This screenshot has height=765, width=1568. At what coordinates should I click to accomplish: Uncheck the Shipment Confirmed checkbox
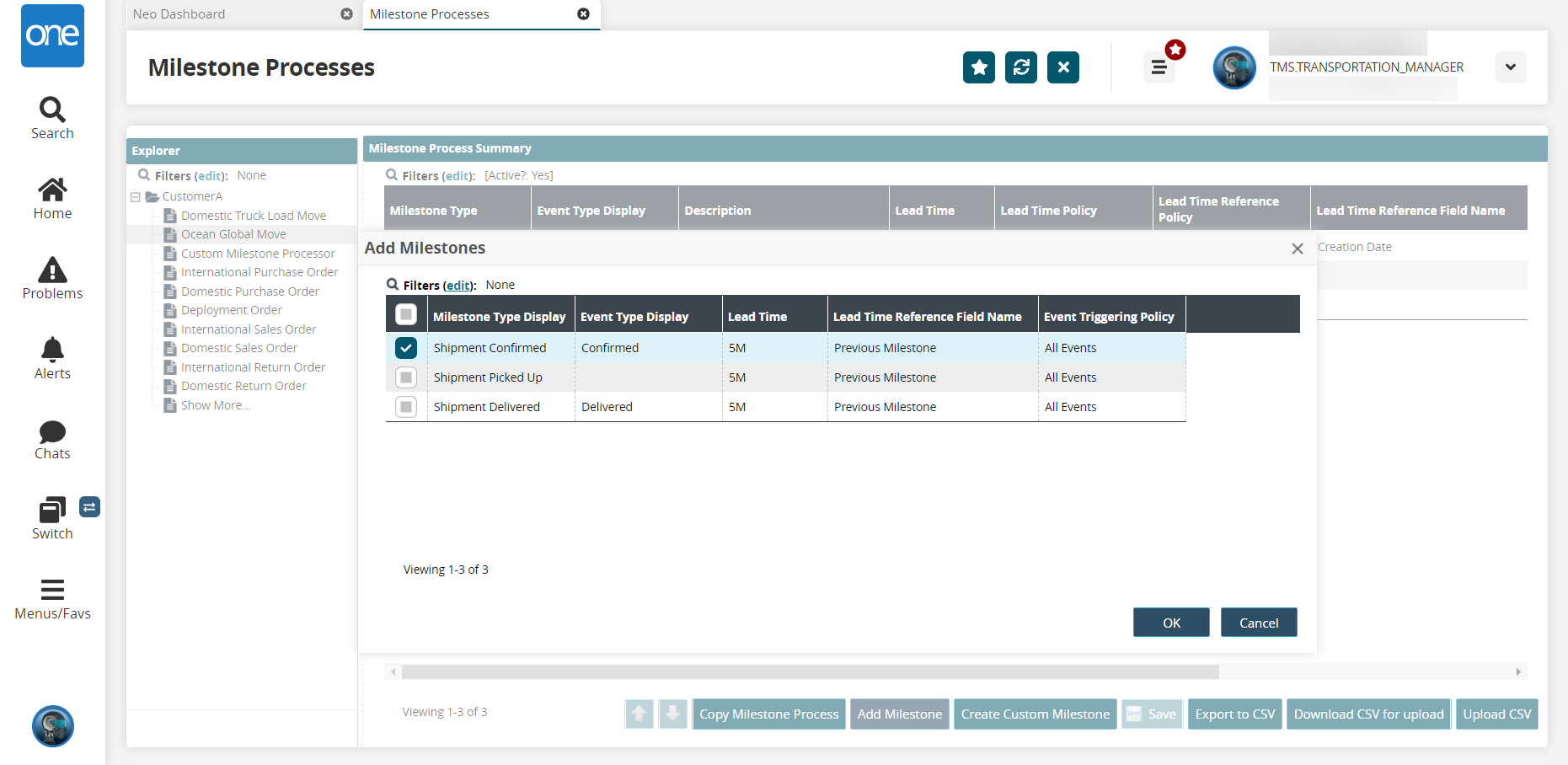pos(406,348)
